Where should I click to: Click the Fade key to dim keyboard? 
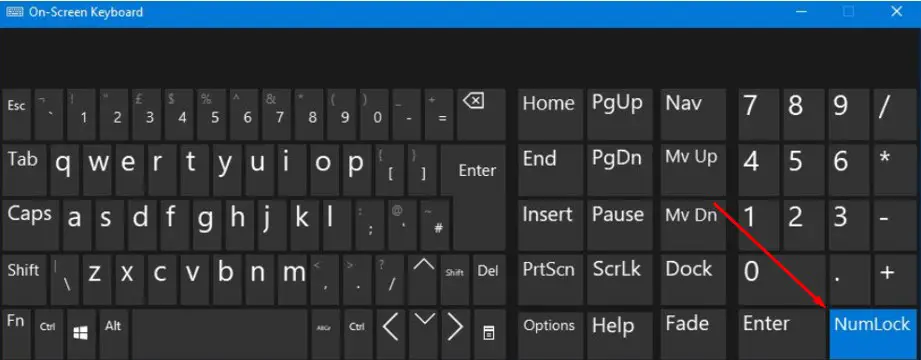(693, 333)
